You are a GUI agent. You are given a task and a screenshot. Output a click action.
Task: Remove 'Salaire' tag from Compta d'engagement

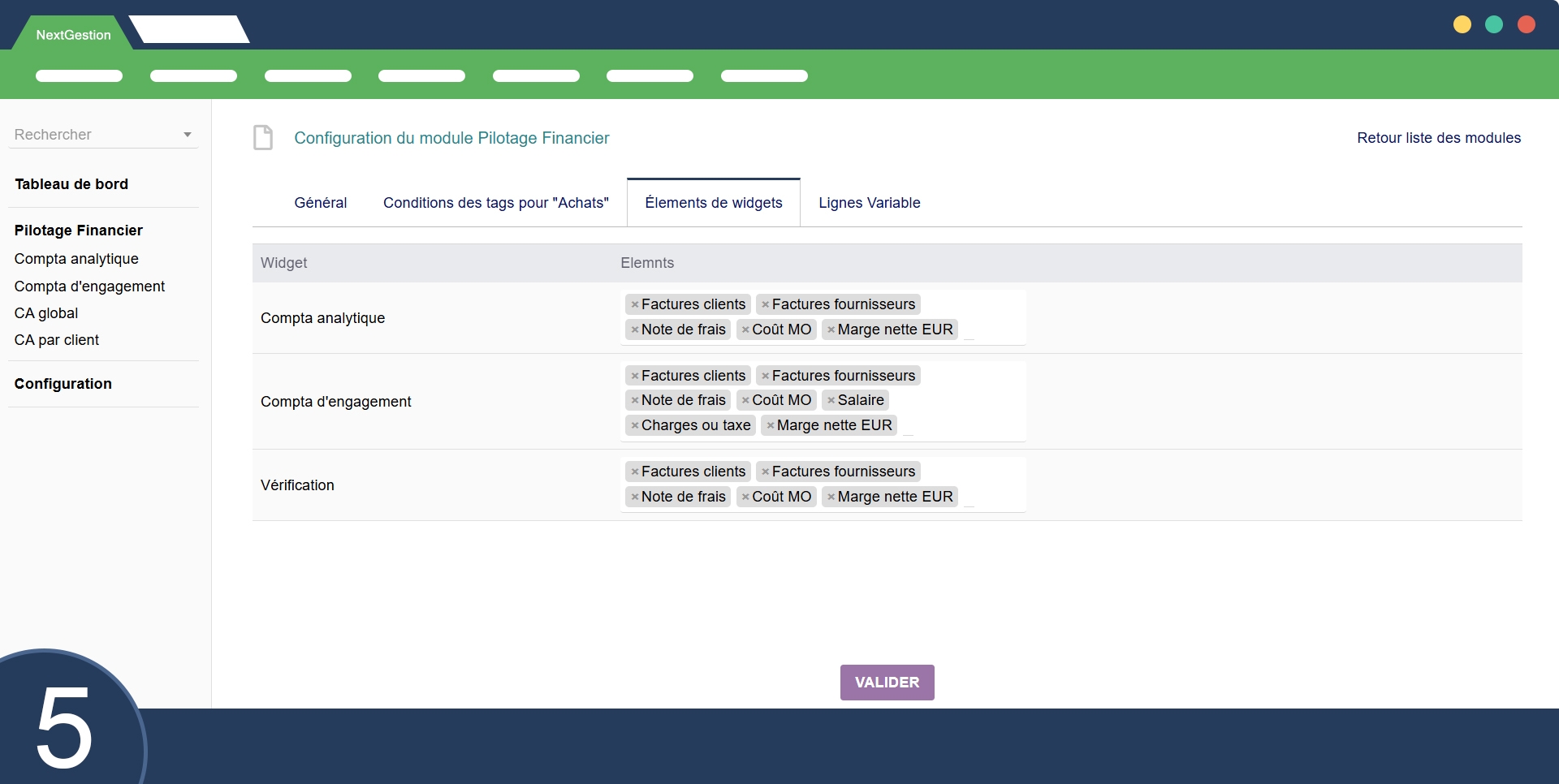[x=831, y=401]
